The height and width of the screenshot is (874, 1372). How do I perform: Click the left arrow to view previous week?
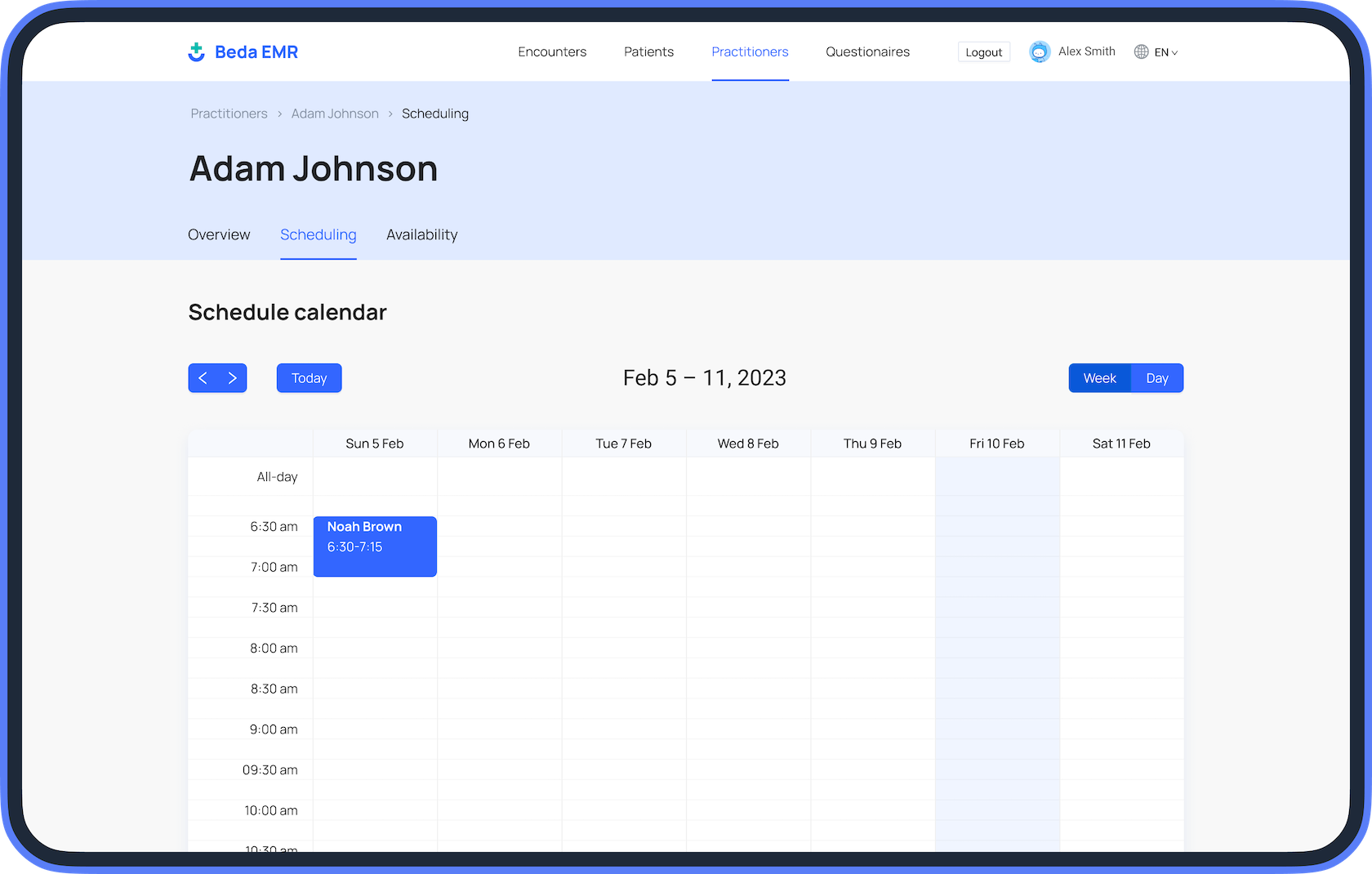(x=203, y=377)
